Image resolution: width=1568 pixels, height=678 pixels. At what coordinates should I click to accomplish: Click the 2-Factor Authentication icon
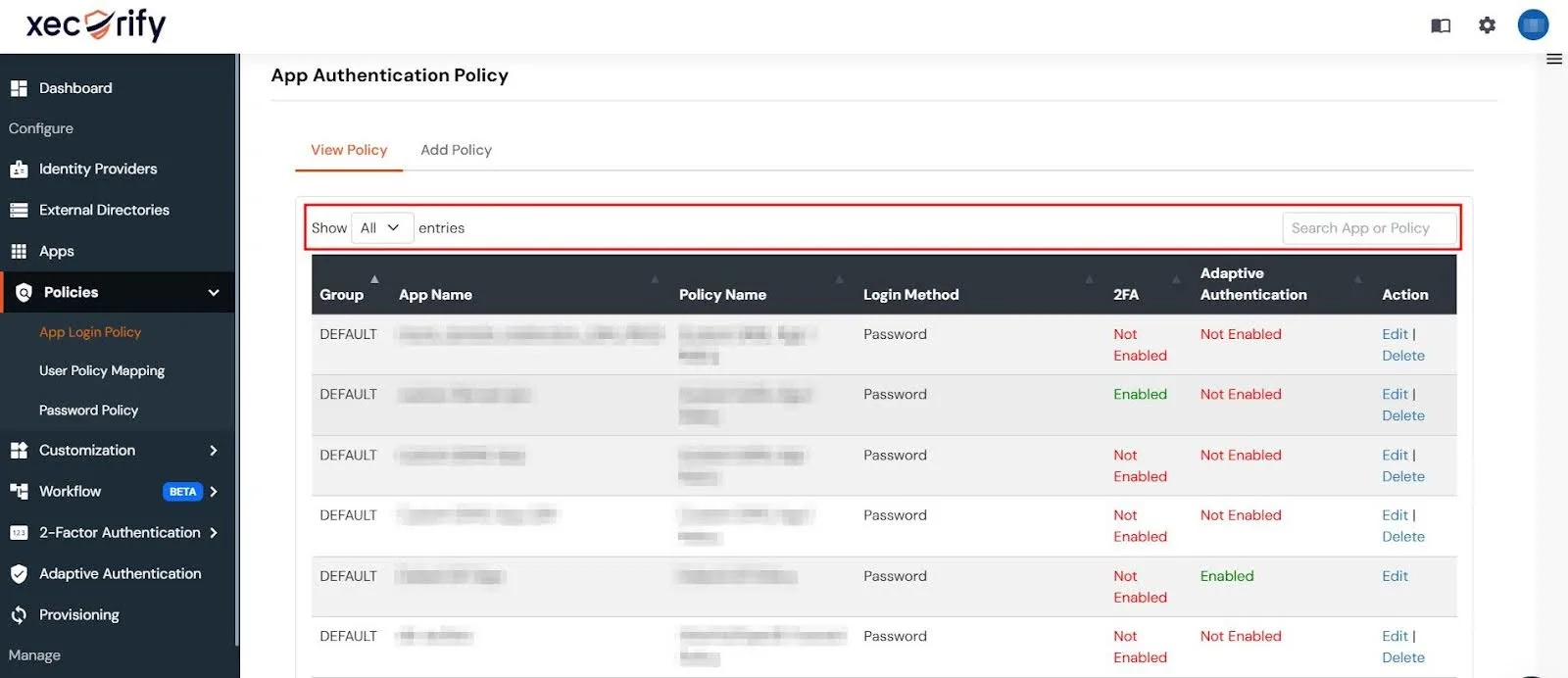click(x=19, y=533)
